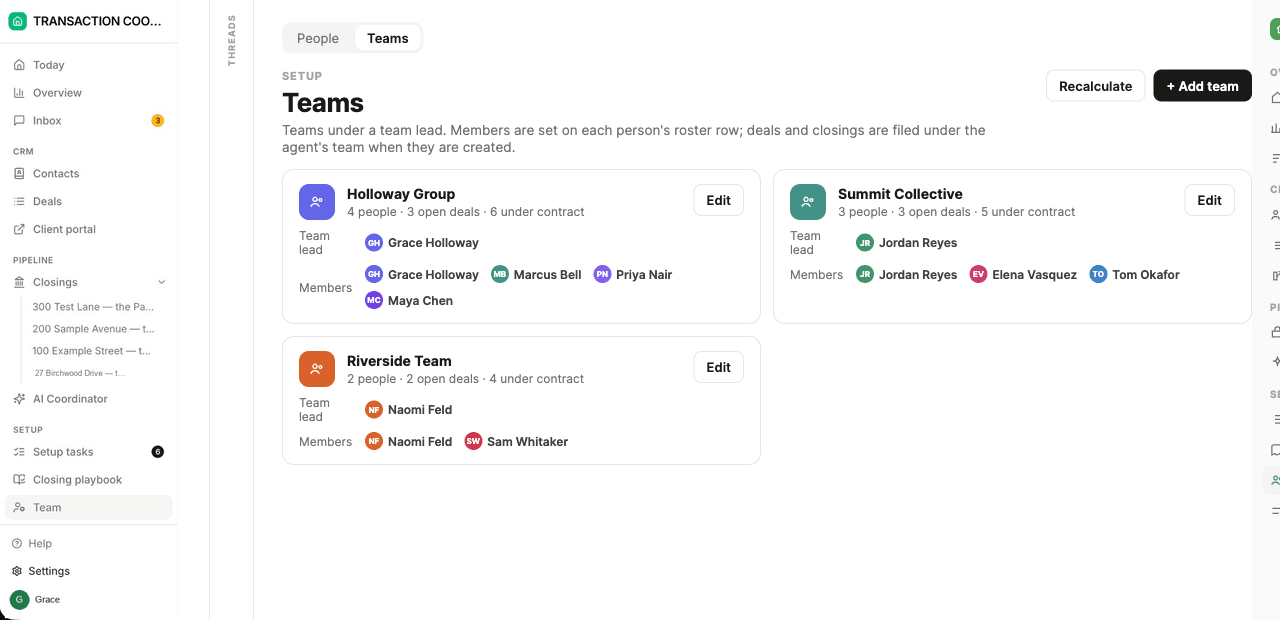Viewport: 1280px width, 620px height.
Task: Click the Inbox badge showing 3
Action: tap(158, 121)
